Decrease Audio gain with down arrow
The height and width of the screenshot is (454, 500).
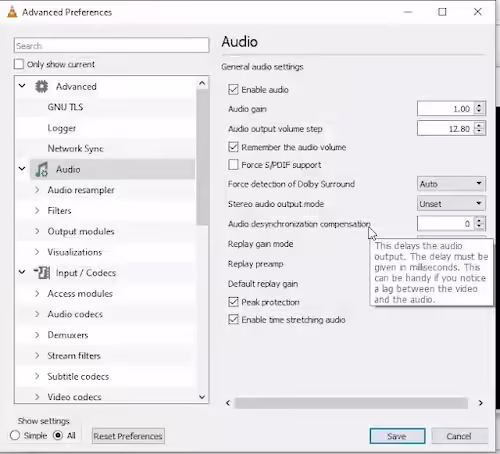[x=479, y=111]
